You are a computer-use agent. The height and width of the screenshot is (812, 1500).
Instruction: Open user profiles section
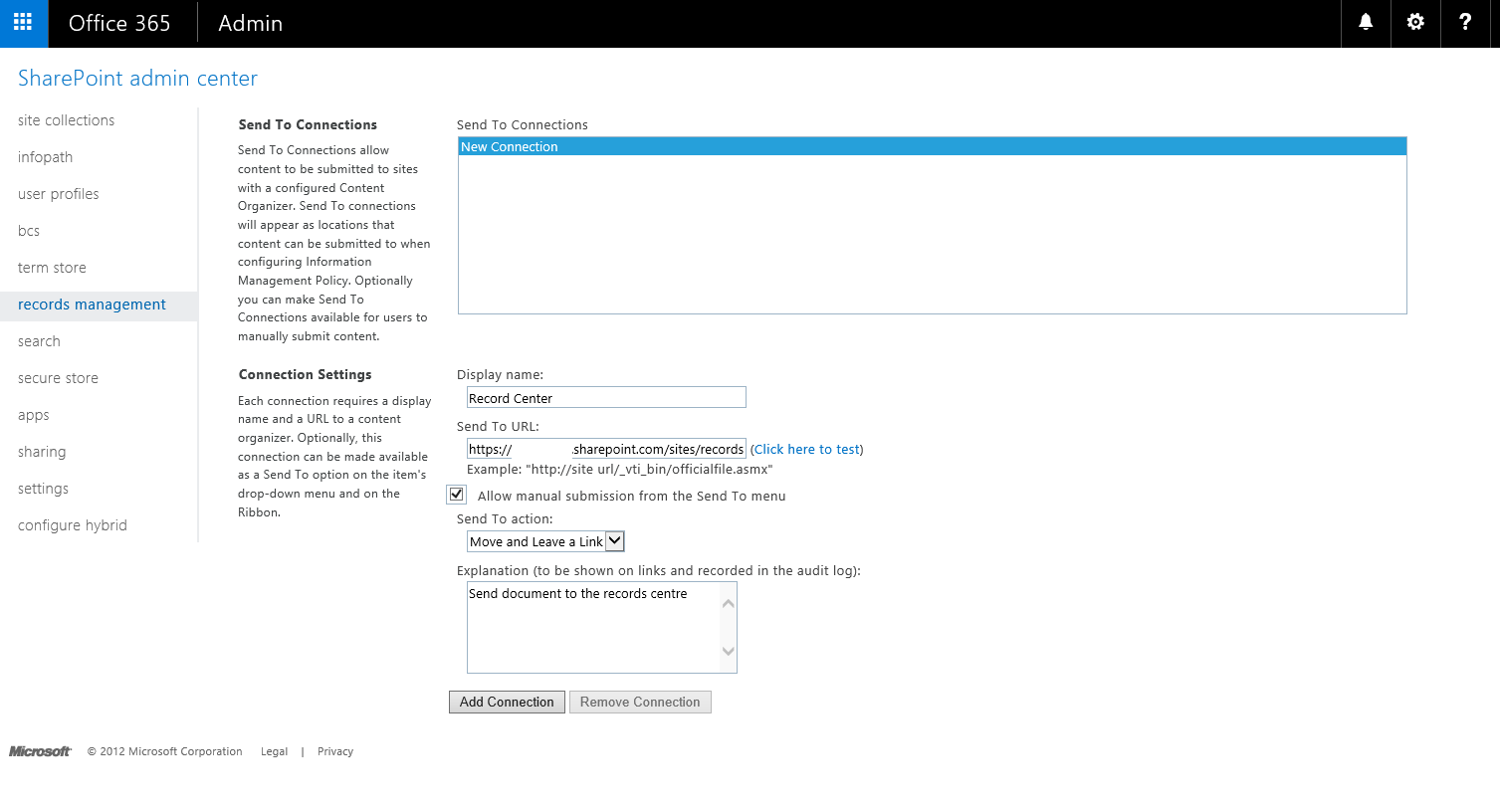click(x=58, y=194)
